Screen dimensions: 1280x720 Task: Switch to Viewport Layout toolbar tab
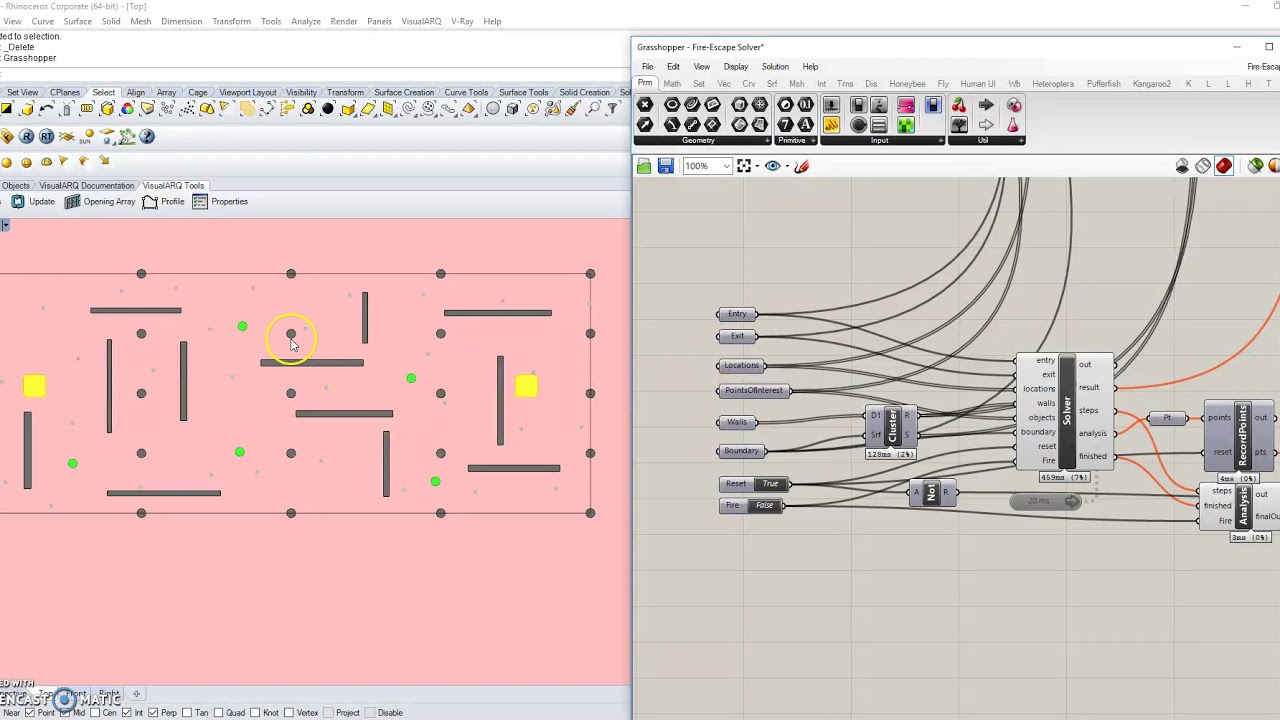(x=247, y=93)
